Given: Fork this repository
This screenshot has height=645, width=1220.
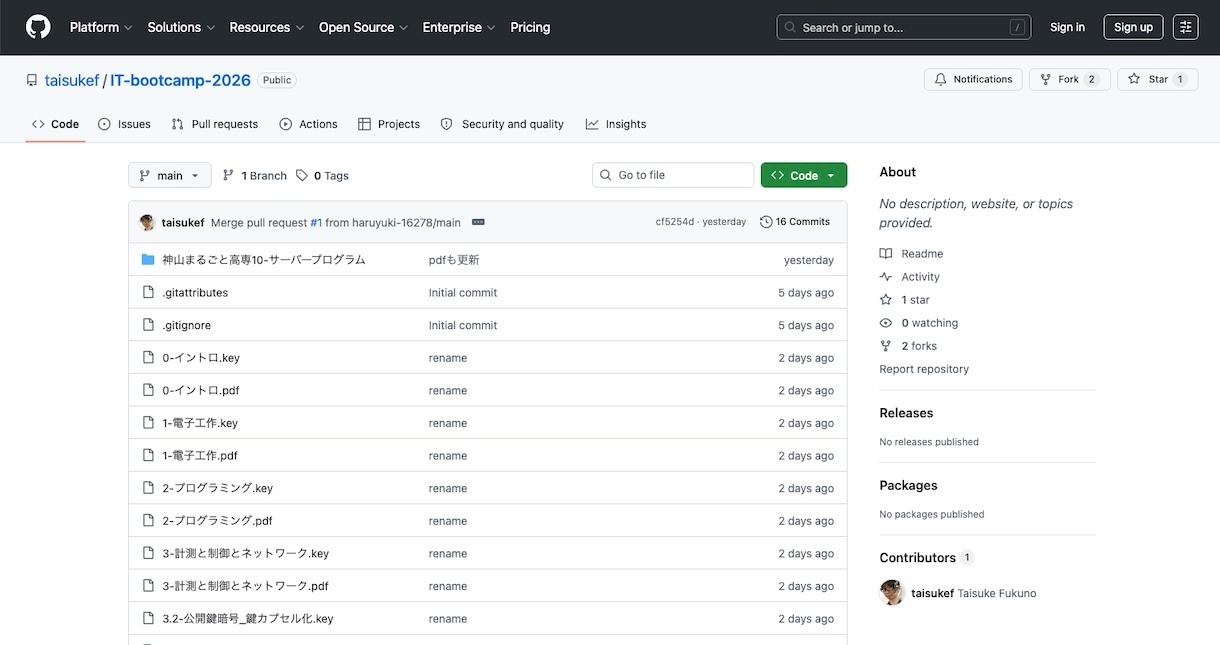Looking at the screenshot, I should coord(1069,79).
